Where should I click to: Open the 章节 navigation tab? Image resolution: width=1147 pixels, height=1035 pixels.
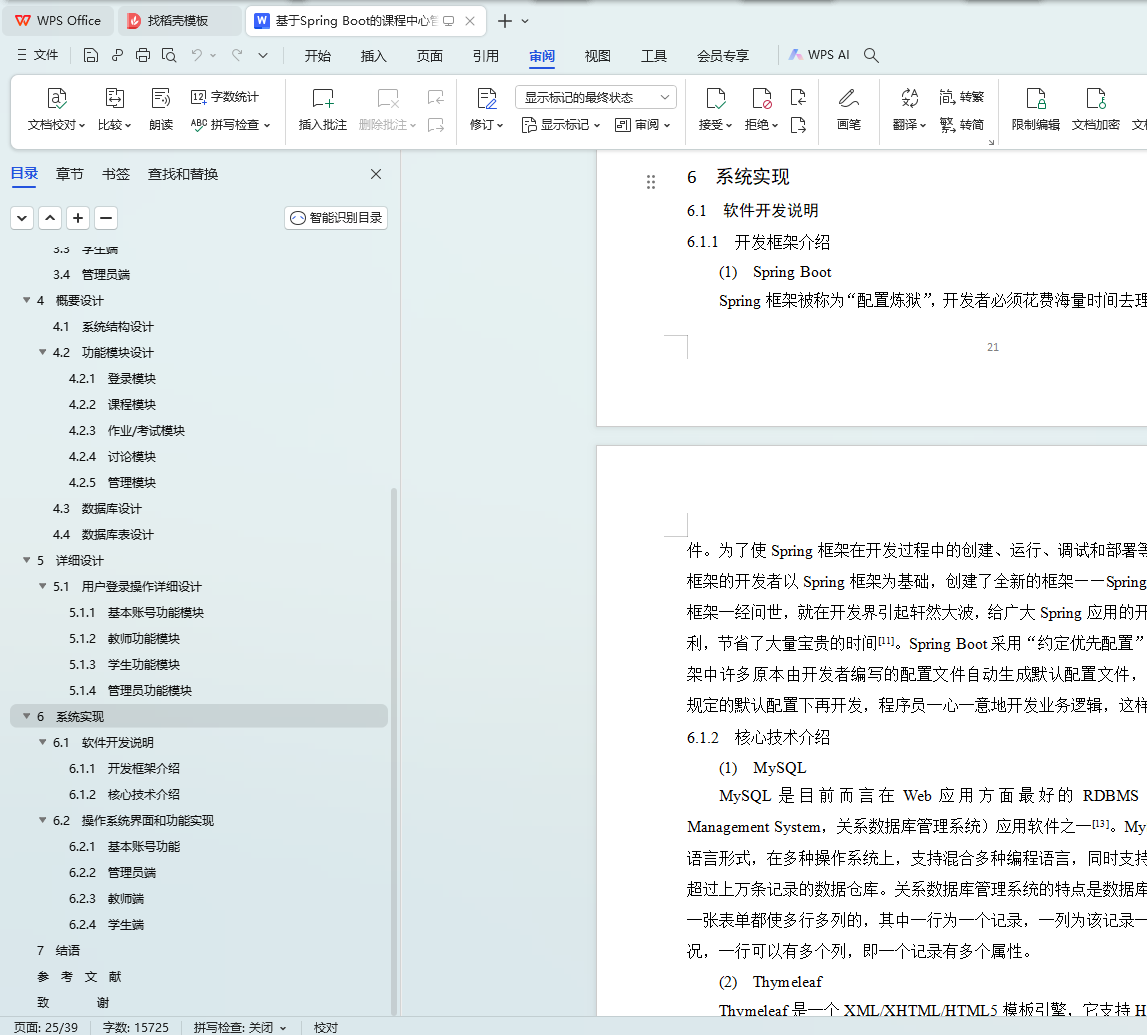click(x=69, y=174)
